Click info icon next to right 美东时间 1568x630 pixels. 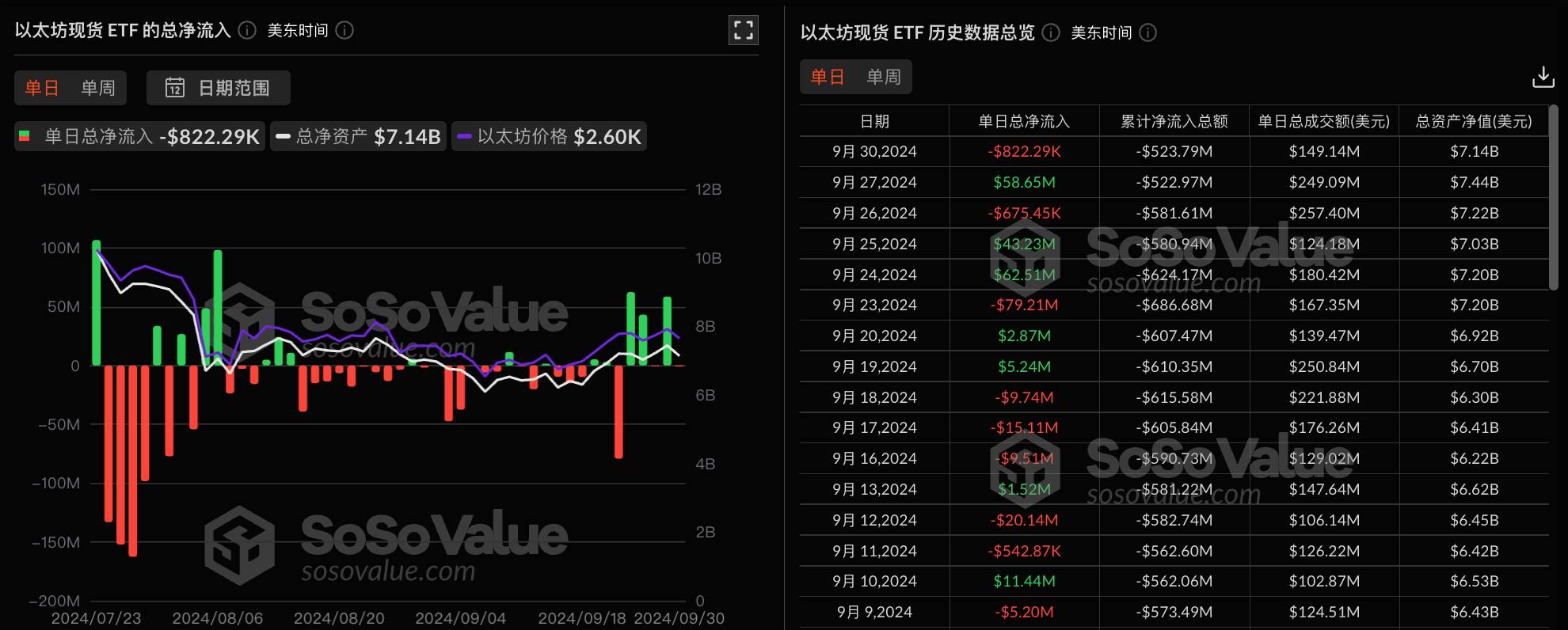click(1147, 32)
